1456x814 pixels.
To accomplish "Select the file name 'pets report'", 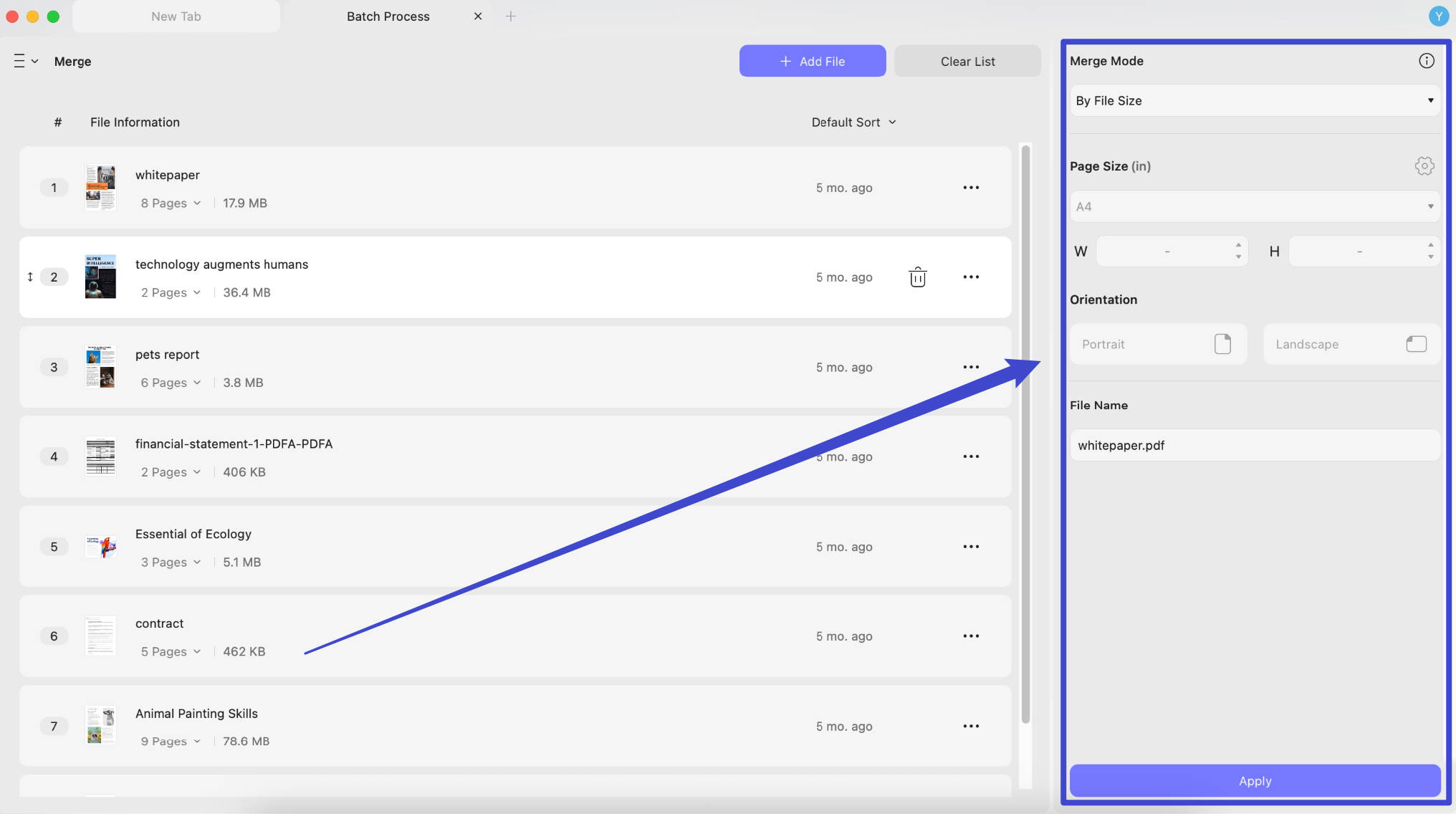I will [x=168, y=355].
